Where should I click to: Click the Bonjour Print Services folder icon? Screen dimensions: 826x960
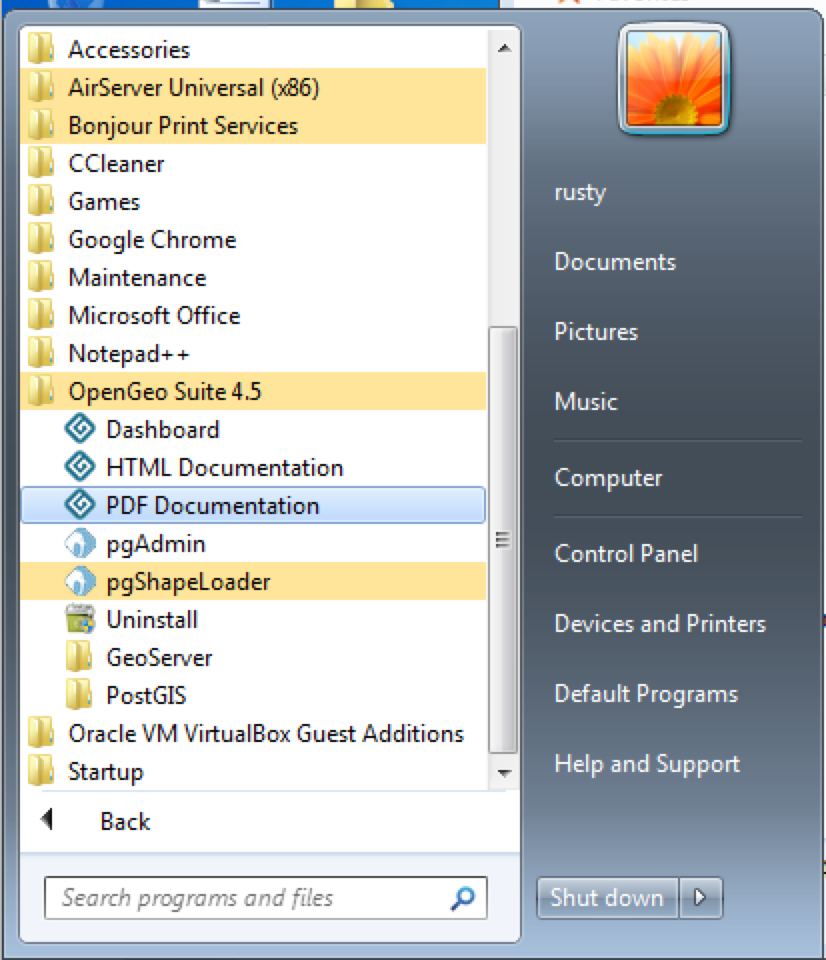click(42, 125)
